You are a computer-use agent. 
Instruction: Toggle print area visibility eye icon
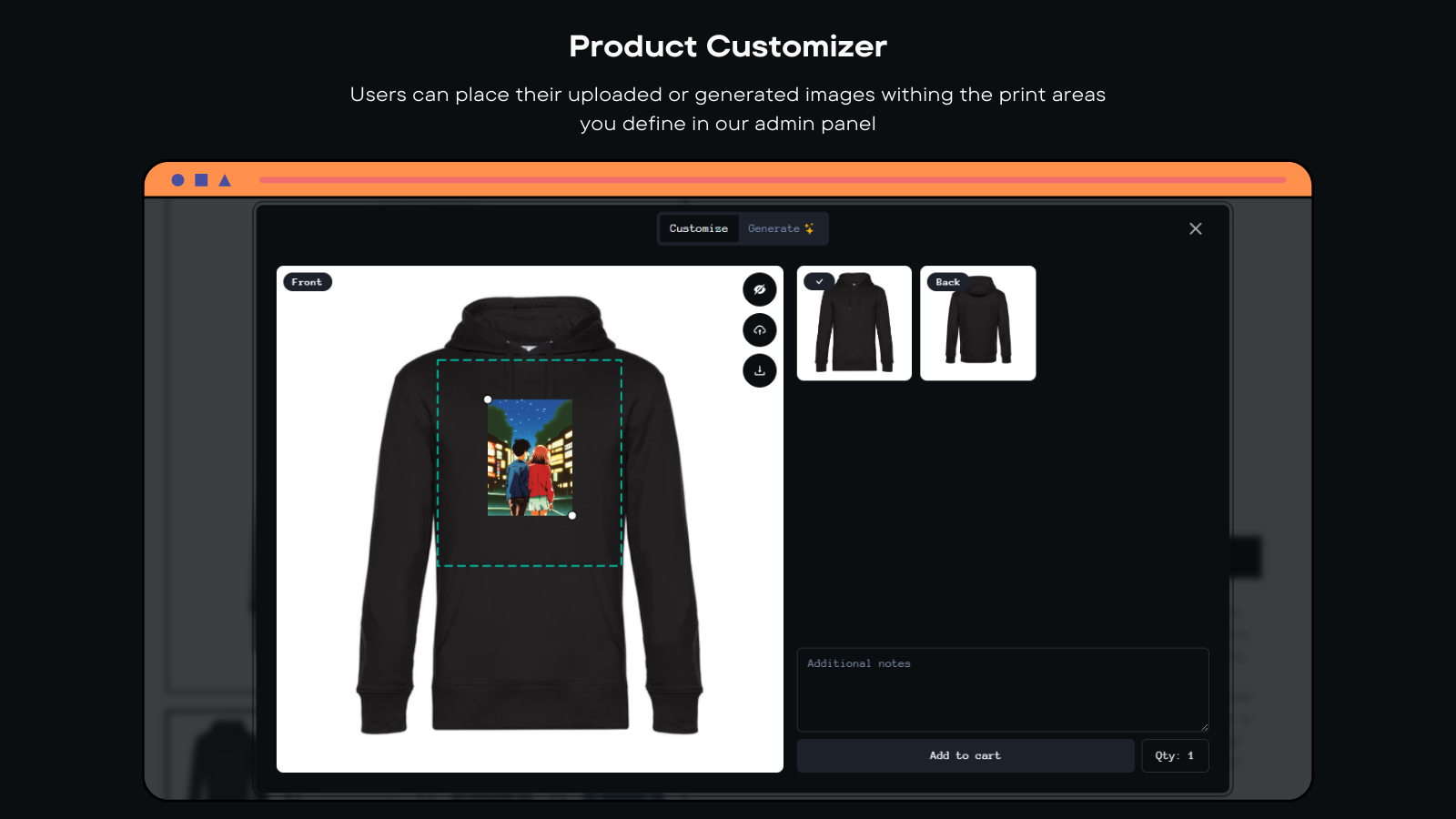tap(760, 289)
